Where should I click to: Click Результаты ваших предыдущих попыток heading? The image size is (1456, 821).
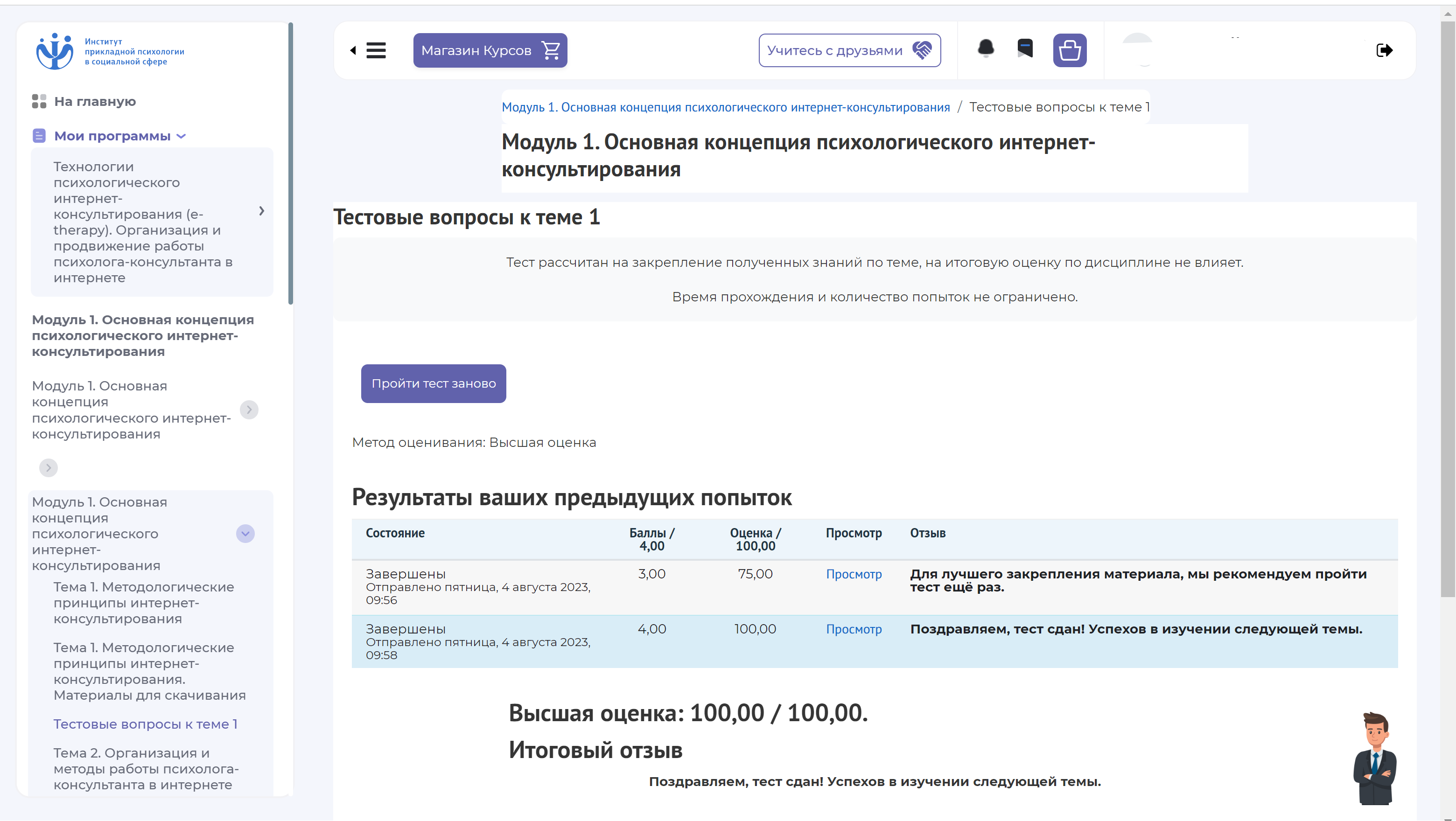(572, 497)
